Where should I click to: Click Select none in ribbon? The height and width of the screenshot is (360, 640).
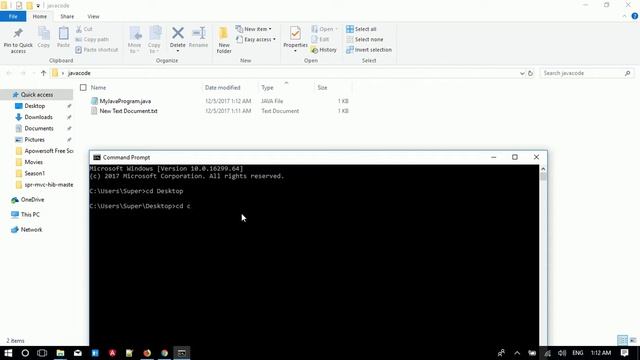point(365,40)
